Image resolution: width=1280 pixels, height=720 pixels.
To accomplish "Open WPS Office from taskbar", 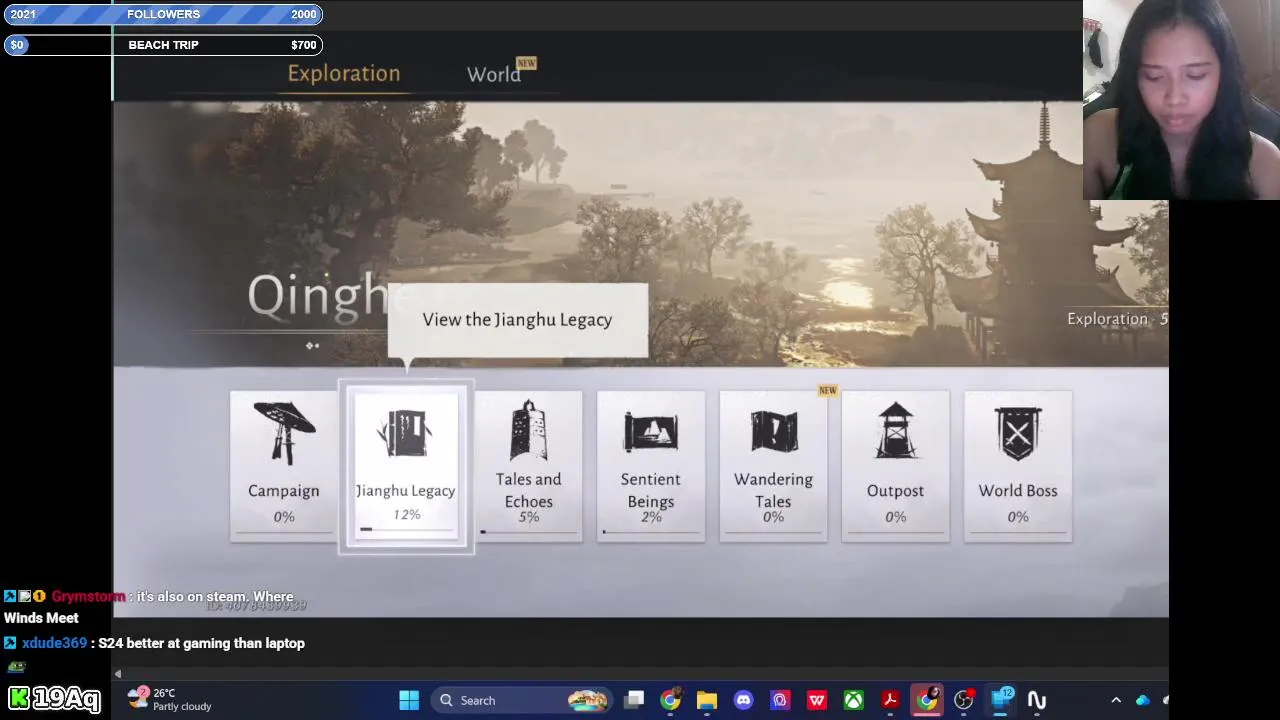I will point(816,700).
